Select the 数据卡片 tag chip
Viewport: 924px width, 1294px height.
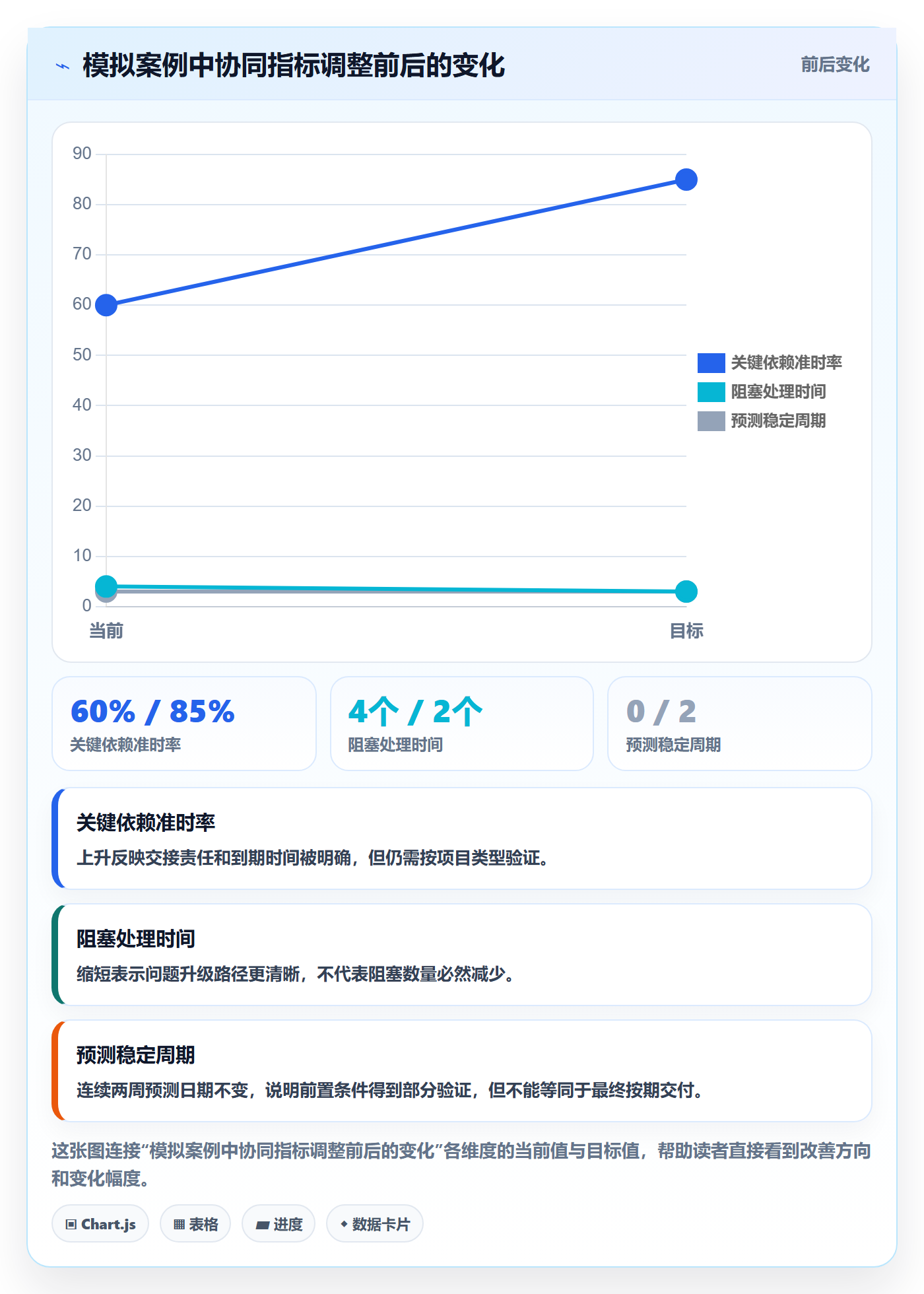point(375,1224)
